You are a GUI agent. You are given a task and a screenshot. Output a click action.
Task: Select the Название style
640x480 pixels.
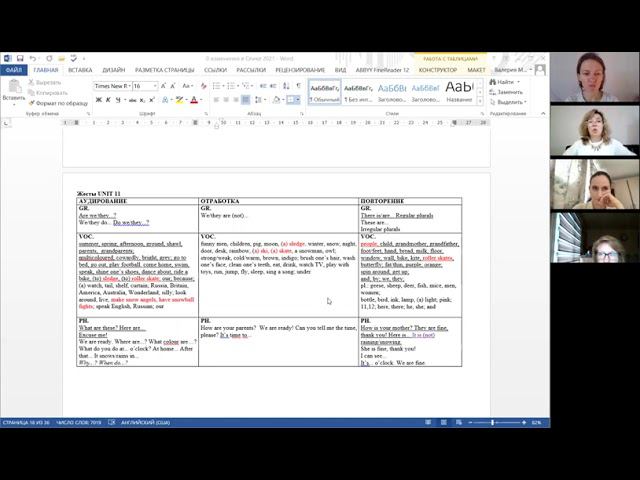click(459, 92)
